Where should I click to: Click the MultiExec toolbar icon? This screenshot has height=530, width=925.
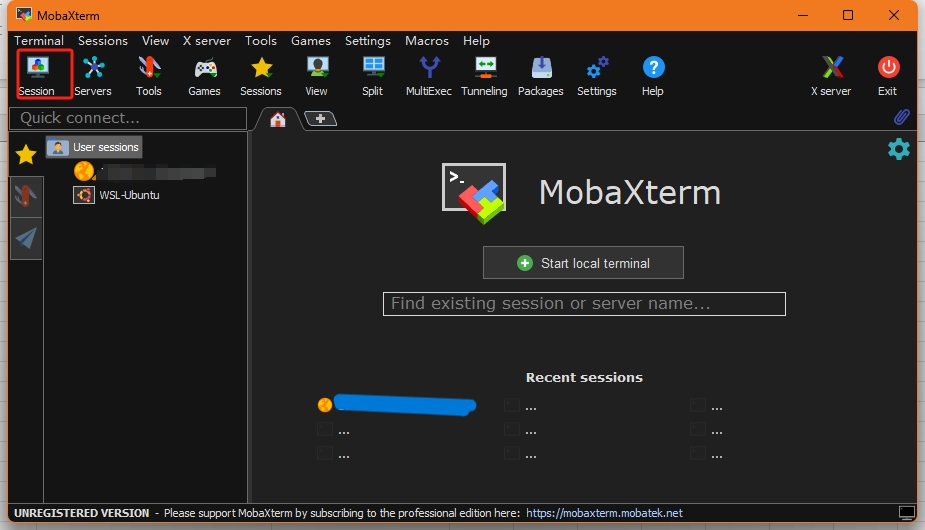click(x=429, y=75)
